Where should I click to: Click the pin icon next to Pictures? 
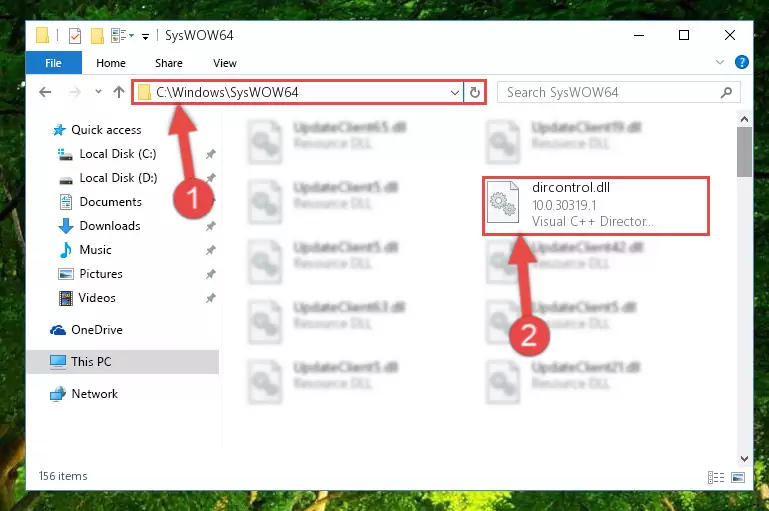pyautogui.click(x=210, y=274)
